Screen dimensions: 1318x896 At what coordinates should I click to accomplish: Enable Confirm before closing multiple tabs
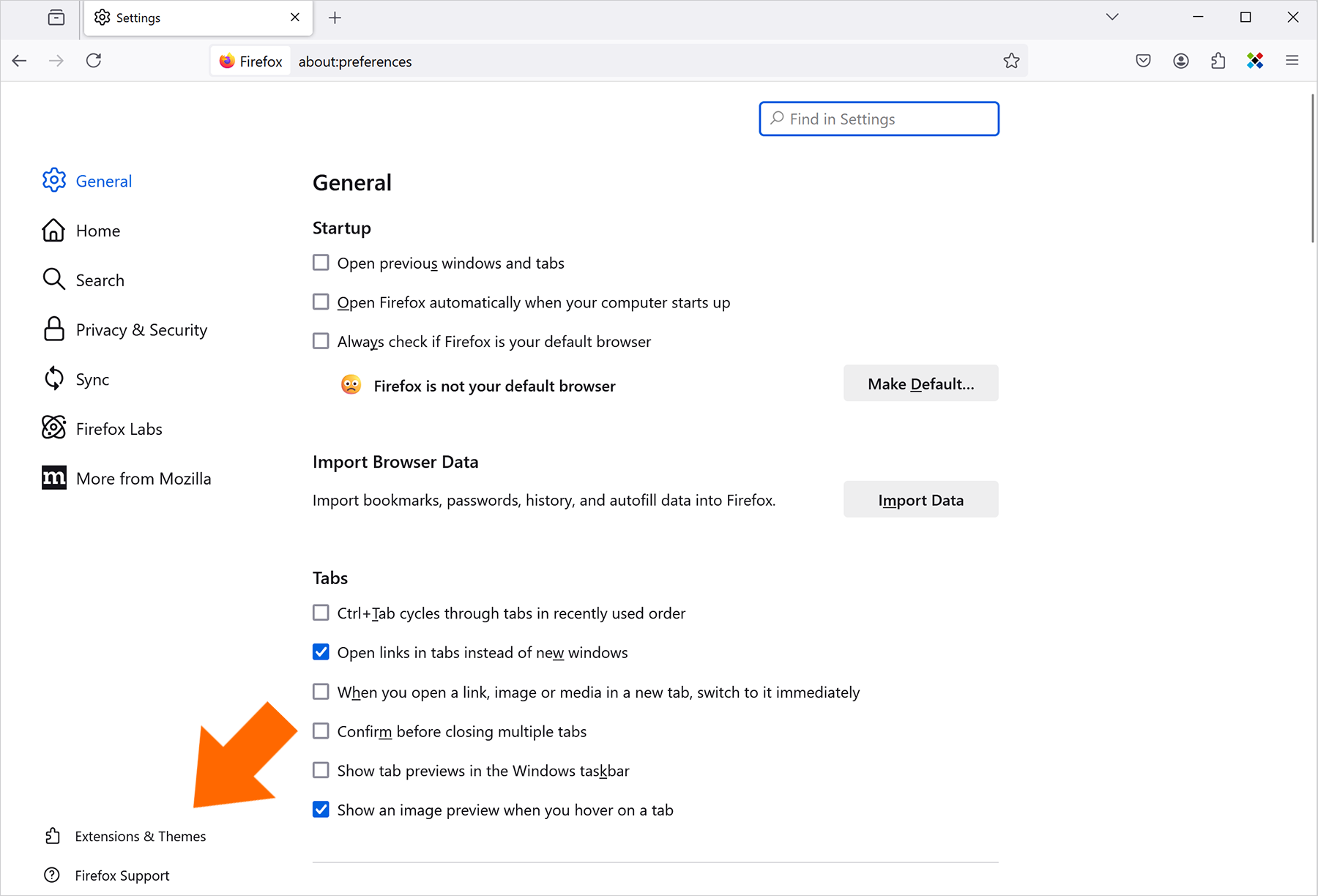pyautogui.click(x=321, y=731)
